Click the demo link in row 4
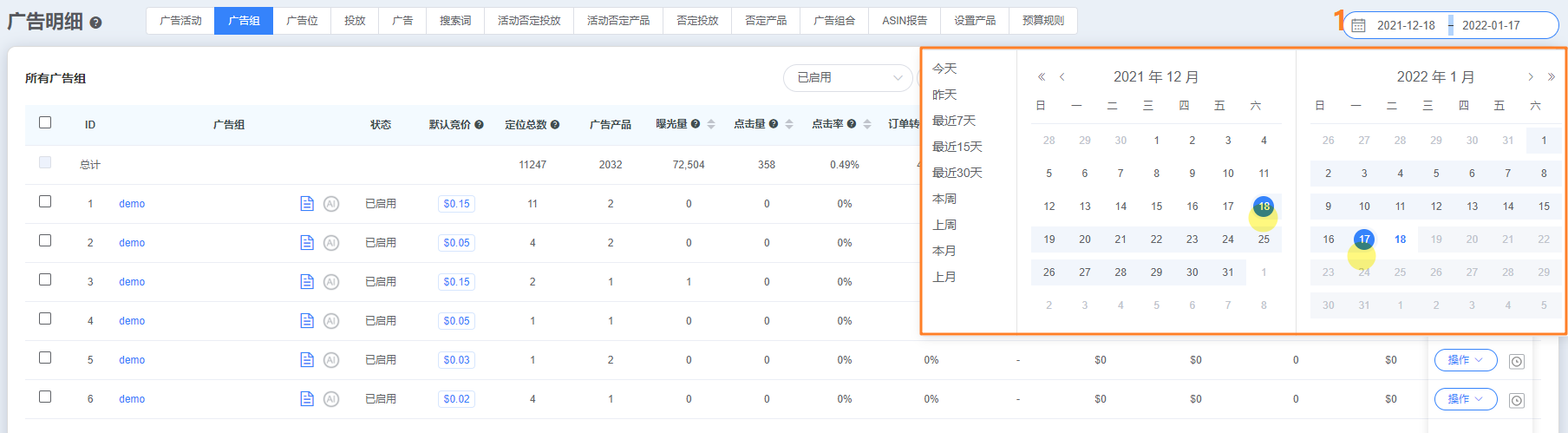Image resolution: width=1568 pixels, height=433 pixels. 132,321
